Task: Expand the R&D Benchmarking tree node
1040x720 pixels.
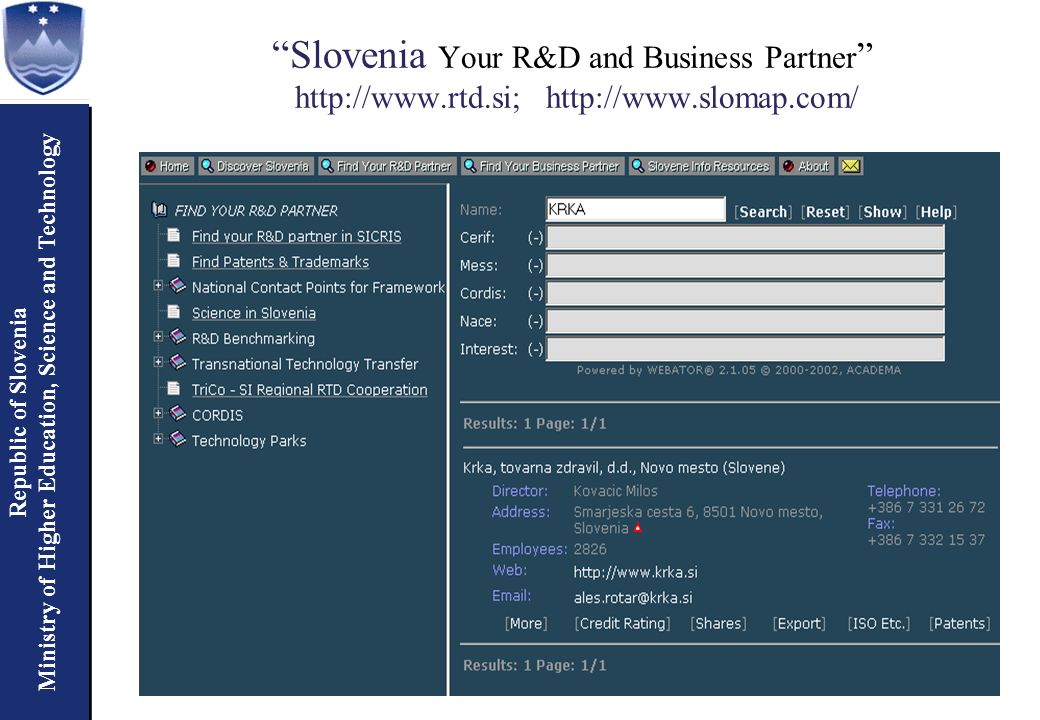Action: [158, 337]
